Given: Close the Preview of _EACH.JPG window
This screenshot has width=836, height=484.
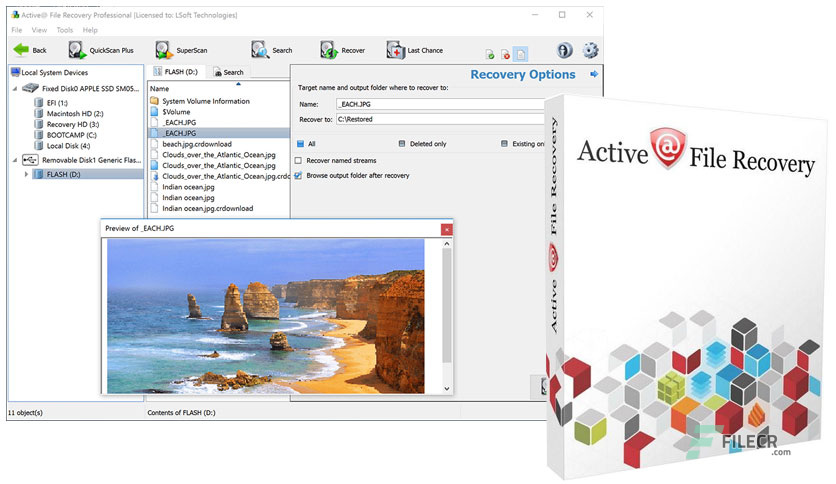Looking at the screenshot, I should [x=446, y=229].
